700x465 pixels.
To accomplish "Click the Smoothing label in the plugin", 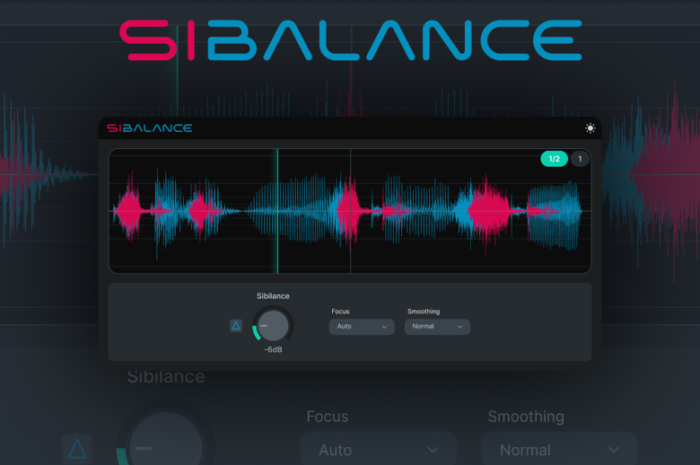I will pos(423,311).
